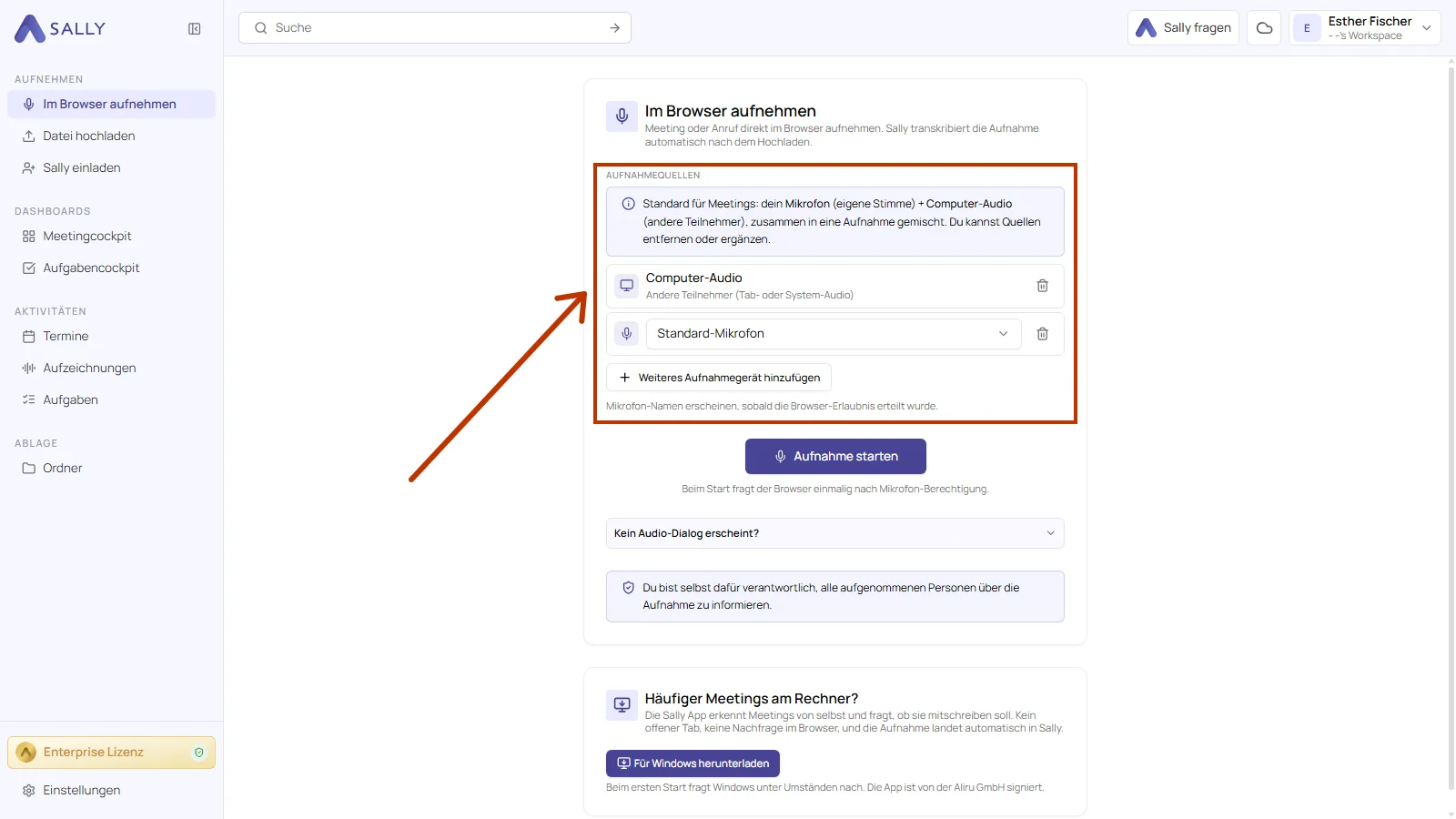Click the microphone icon beside Standard-Mikrofon
Viewport: 1456px width, 819px height.
[627, 334]
